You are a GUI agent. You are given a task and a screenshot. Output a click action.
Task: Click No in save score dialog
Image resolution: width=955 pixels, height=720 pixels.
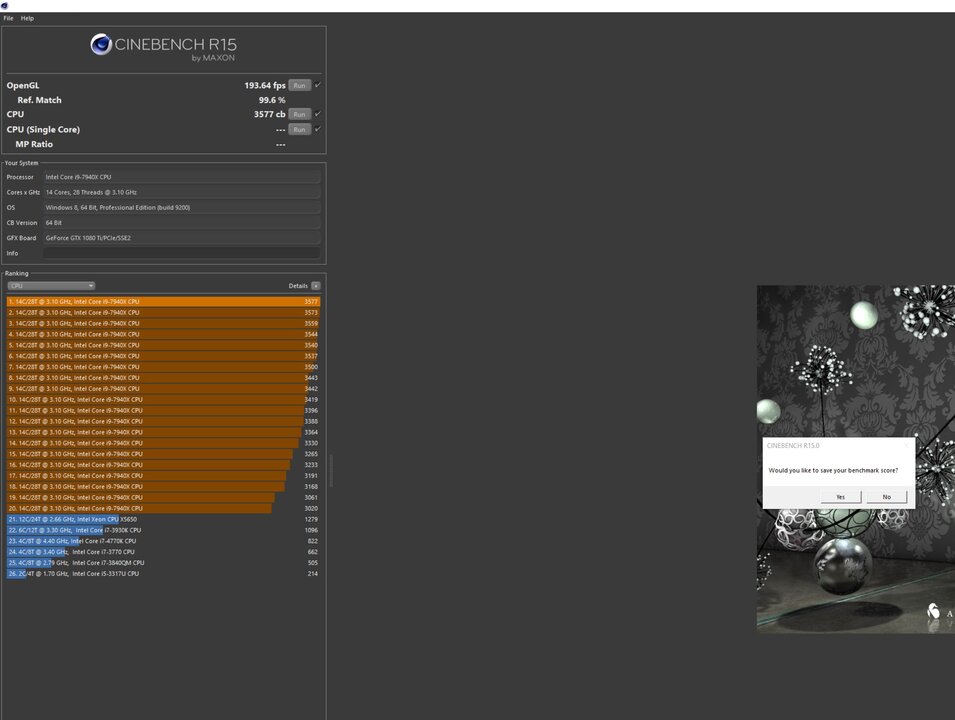point(886,497)
